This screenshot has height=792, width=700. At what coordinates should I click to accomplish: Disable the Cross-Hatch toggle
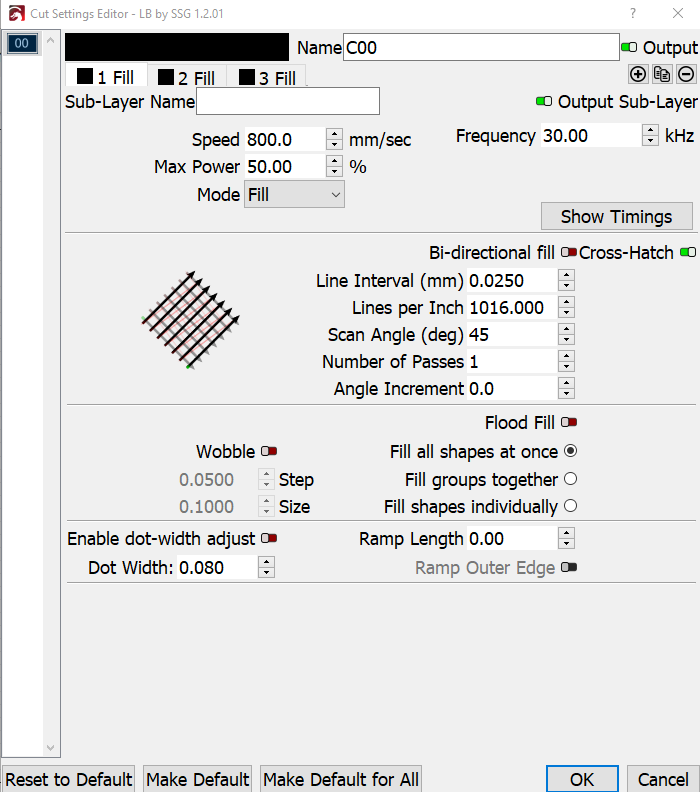[687, 253]
